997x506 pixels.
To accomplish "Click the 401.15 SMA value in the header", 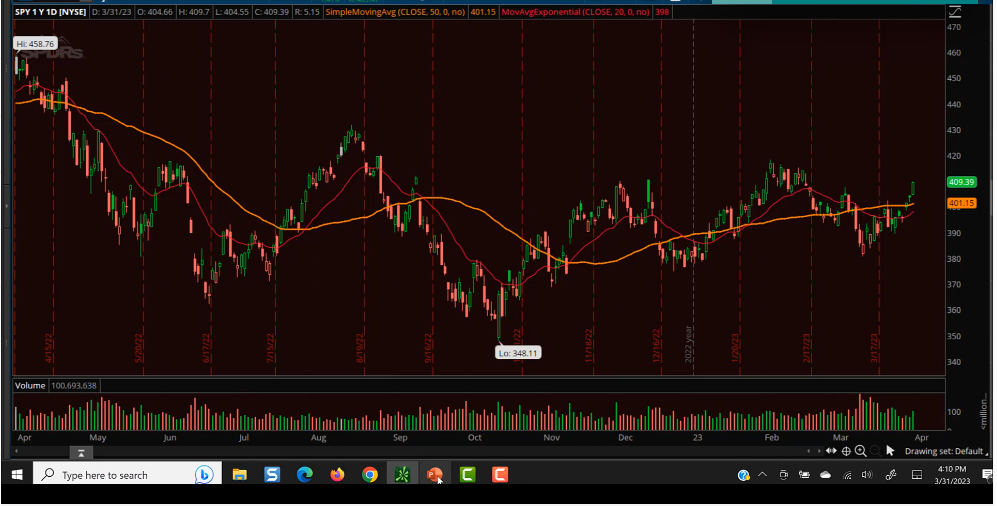I will click(483, 12).
